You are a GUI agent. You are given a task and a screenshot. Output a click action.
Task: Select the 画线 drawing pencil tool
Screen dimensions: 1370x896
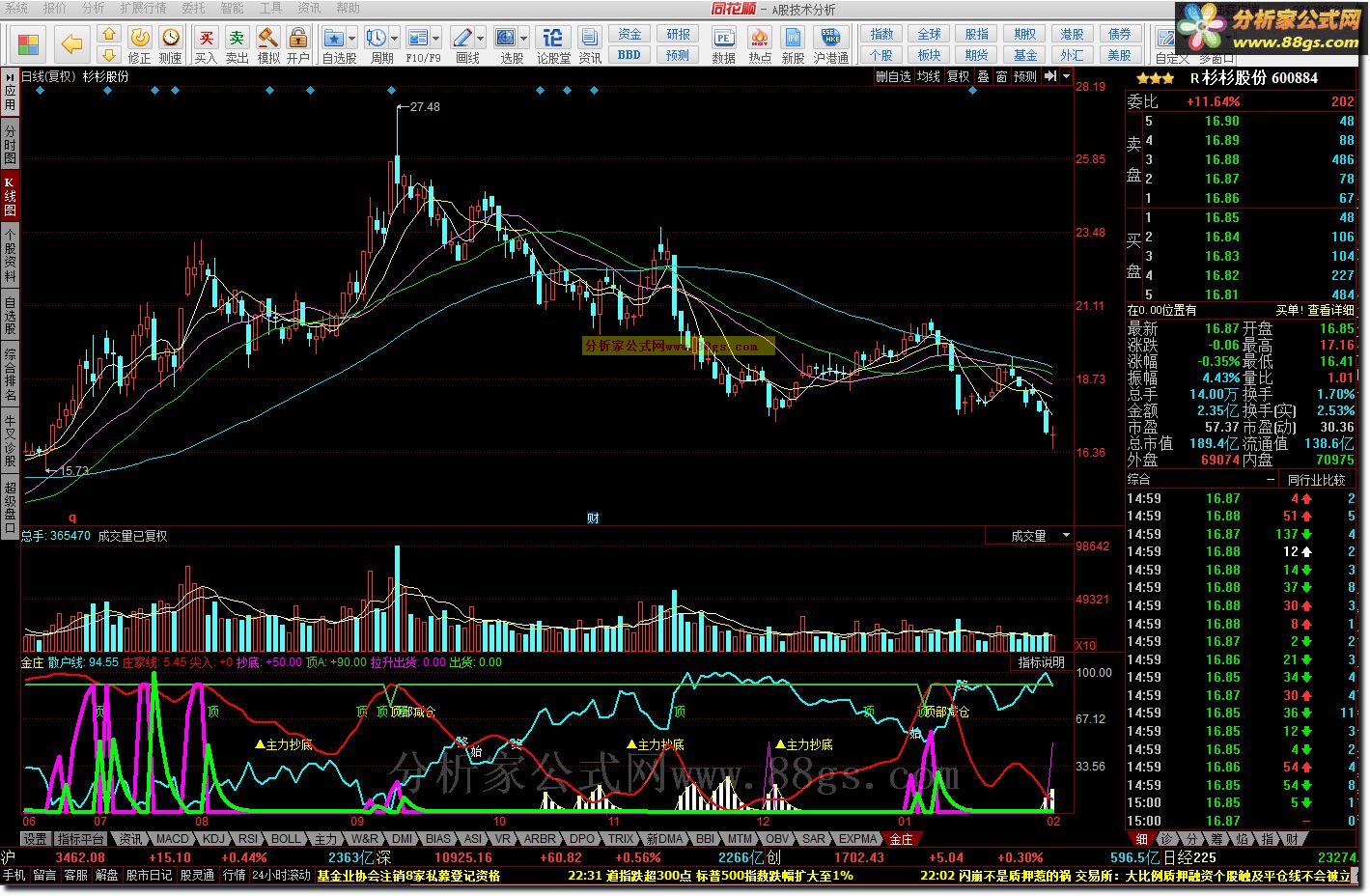(x=462, y=38)
